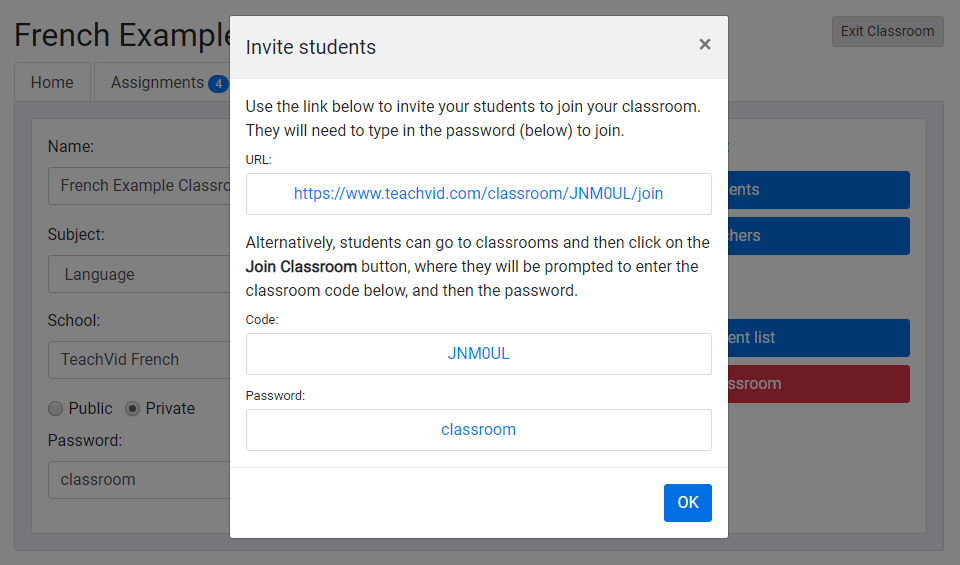Switch to the Home tab
The width and height of the screenshot is (960, 565).
coord(52,83)
